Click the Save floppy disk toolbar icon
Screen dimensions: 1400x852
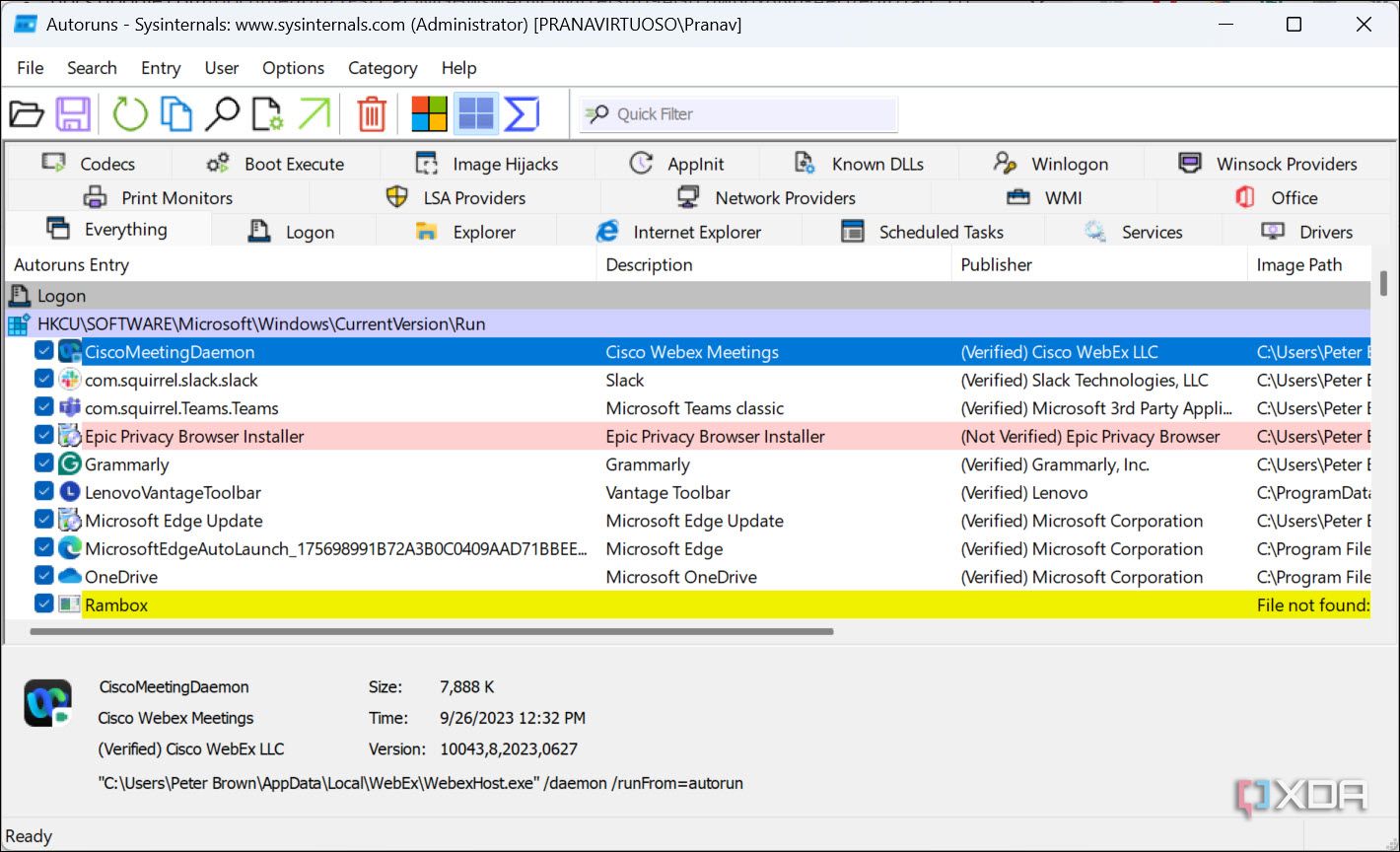pos(73,114)
